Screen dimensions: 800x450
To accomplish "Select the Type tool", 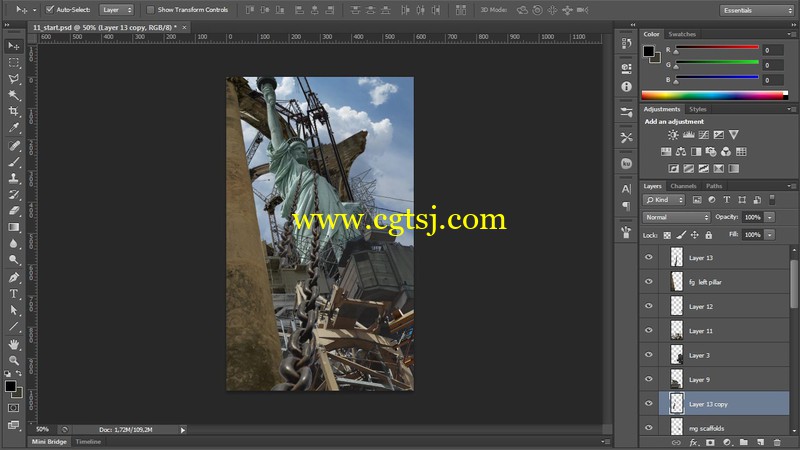I will pyautogui.click(x=14, y=294).
